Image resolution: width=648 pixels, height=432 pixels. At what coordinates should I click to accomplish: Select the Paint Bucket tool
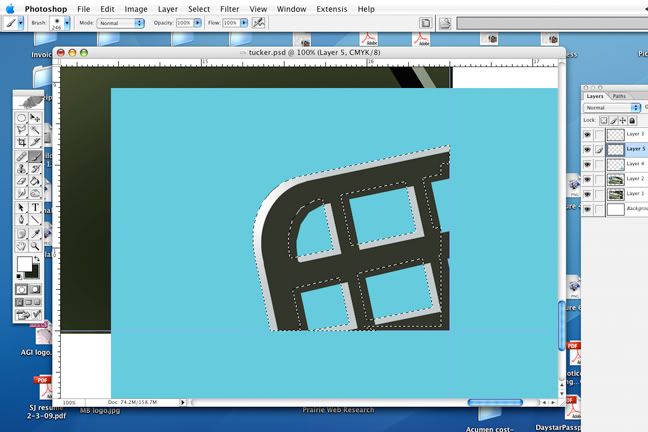pyautogui.click(x=36, y=181)
